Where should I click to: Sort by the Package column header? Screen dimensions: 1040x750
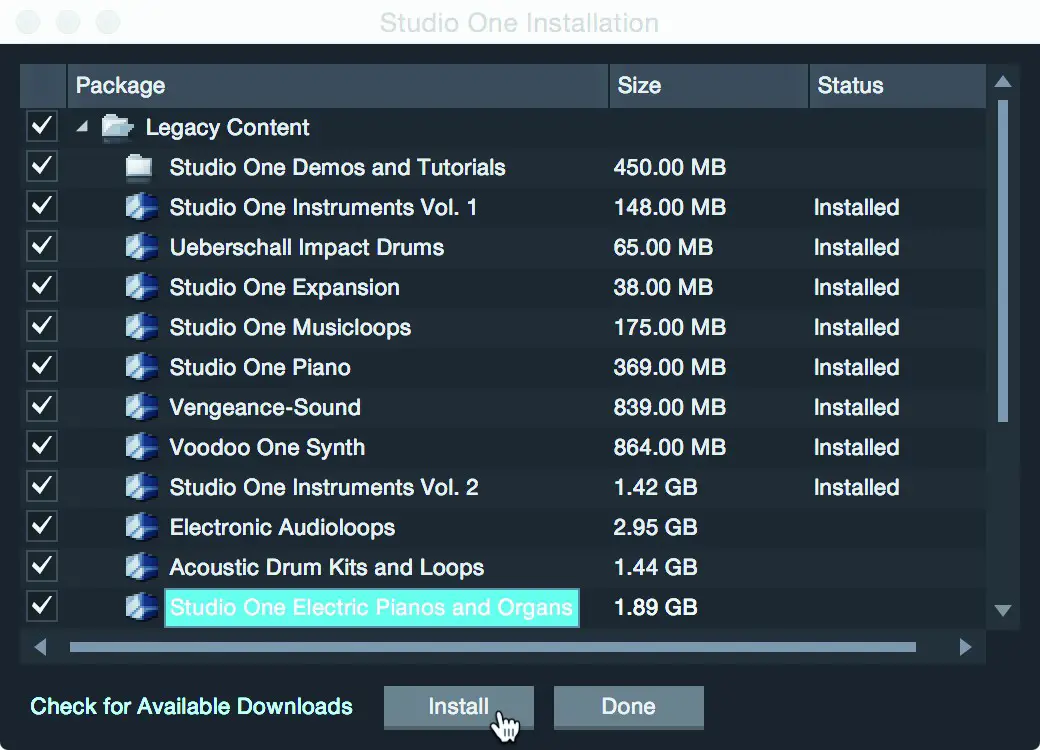point(338,86)
